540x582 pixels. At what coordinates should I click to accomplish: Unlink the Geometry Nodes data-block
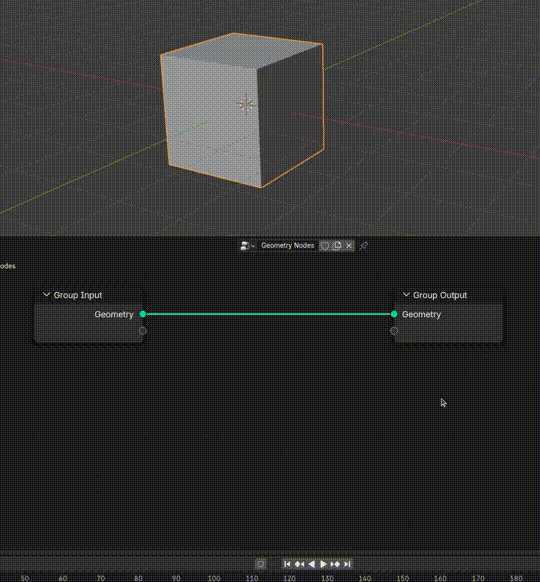pyautogui.click(x=349, y=246)
